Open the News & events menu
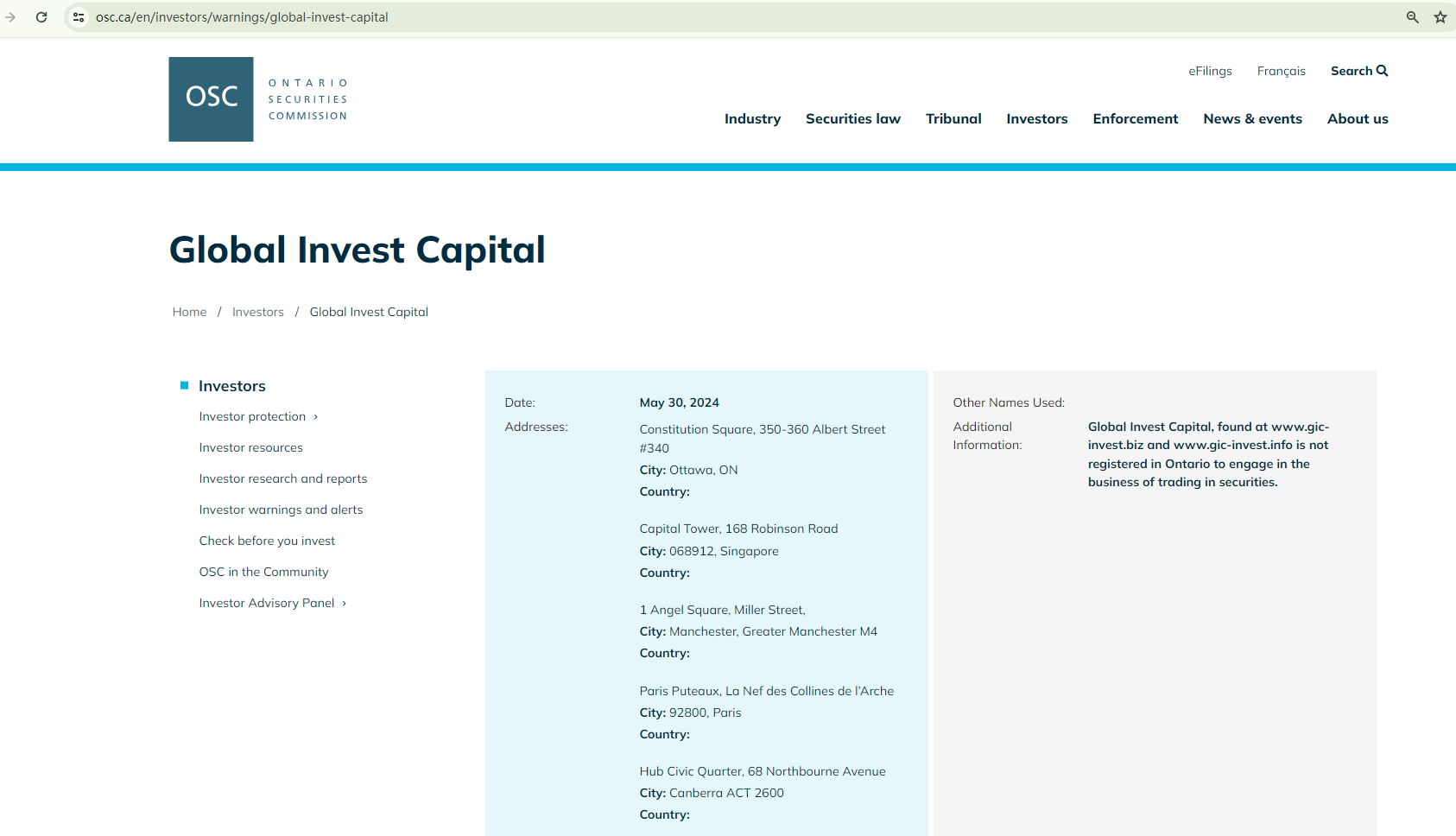This screenshot has height=836, width=1456. (1253, 119)
